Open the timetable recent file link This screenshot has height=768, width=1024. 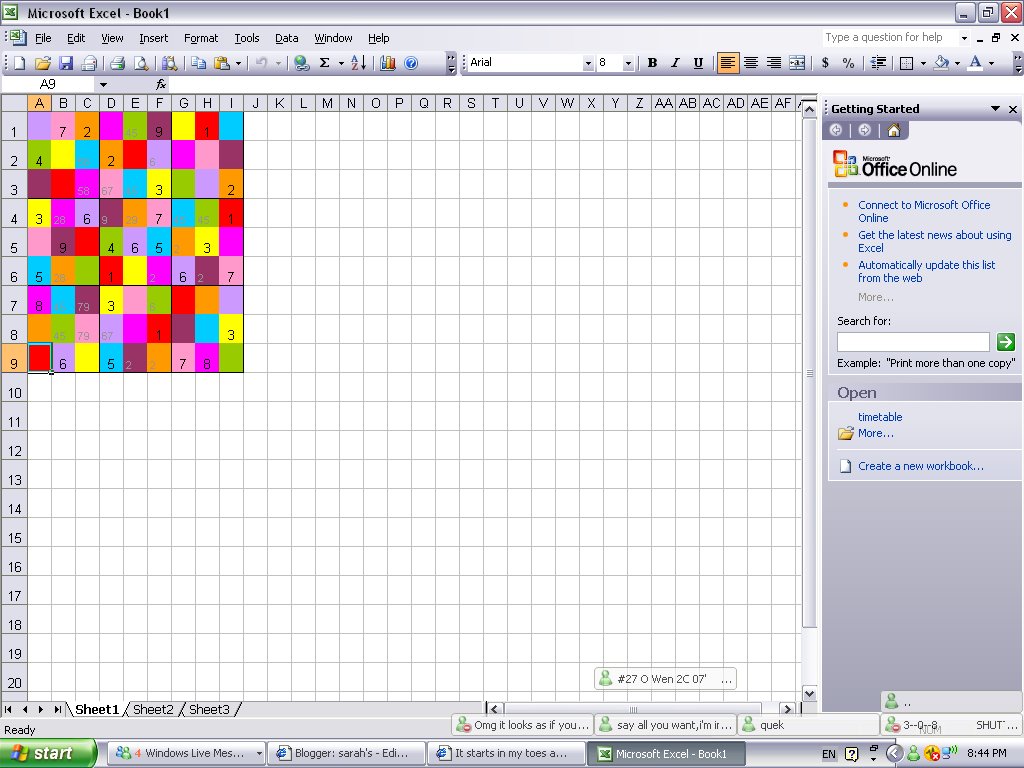[x=880, y=417]
